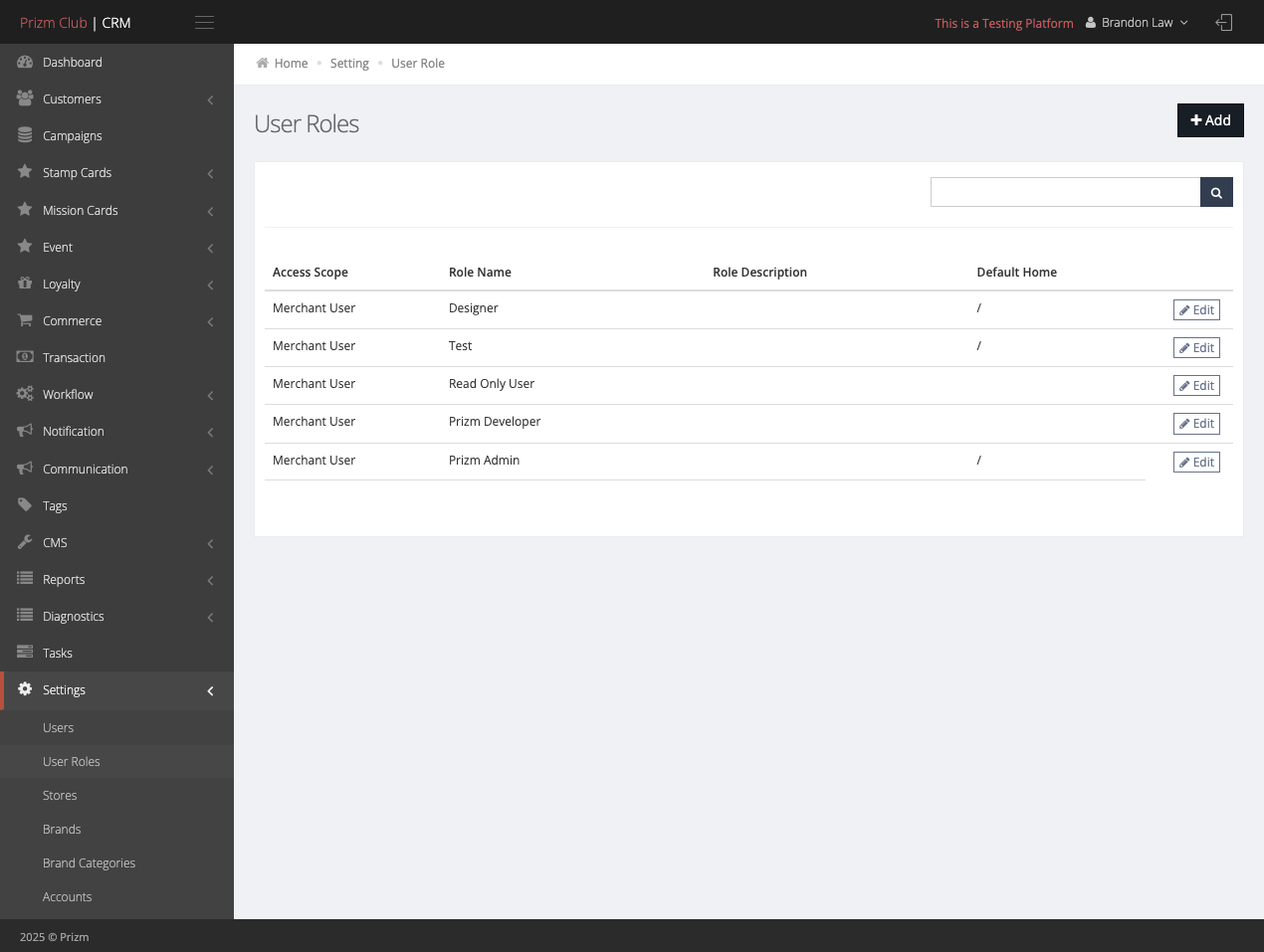The height and width of the screenshot is (952, 1264).
Task: Edit the Designer role
Action: 1196,309
